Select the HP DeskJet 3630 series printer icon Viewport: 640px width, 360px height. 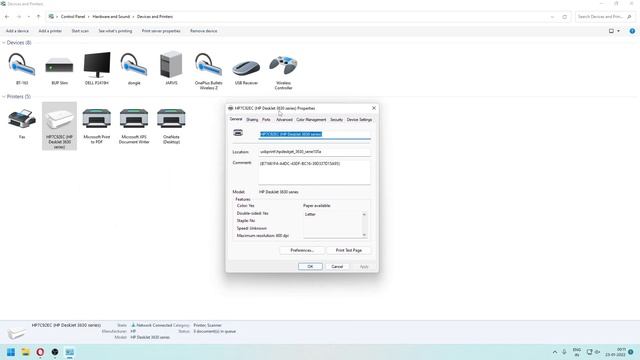point(59,120)
